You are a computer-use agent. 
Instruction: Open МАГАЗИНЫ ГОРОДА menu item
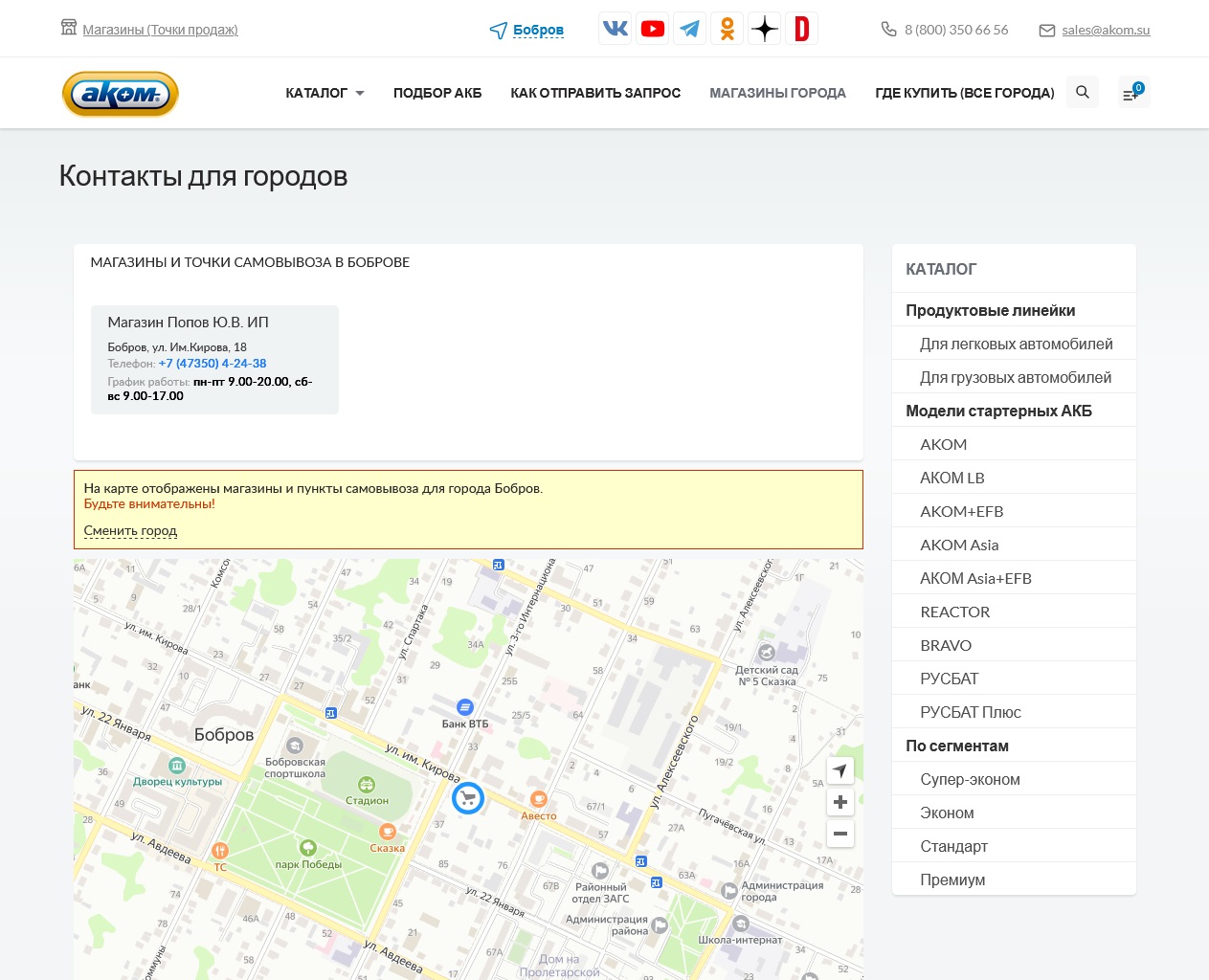tap(777, 93)
